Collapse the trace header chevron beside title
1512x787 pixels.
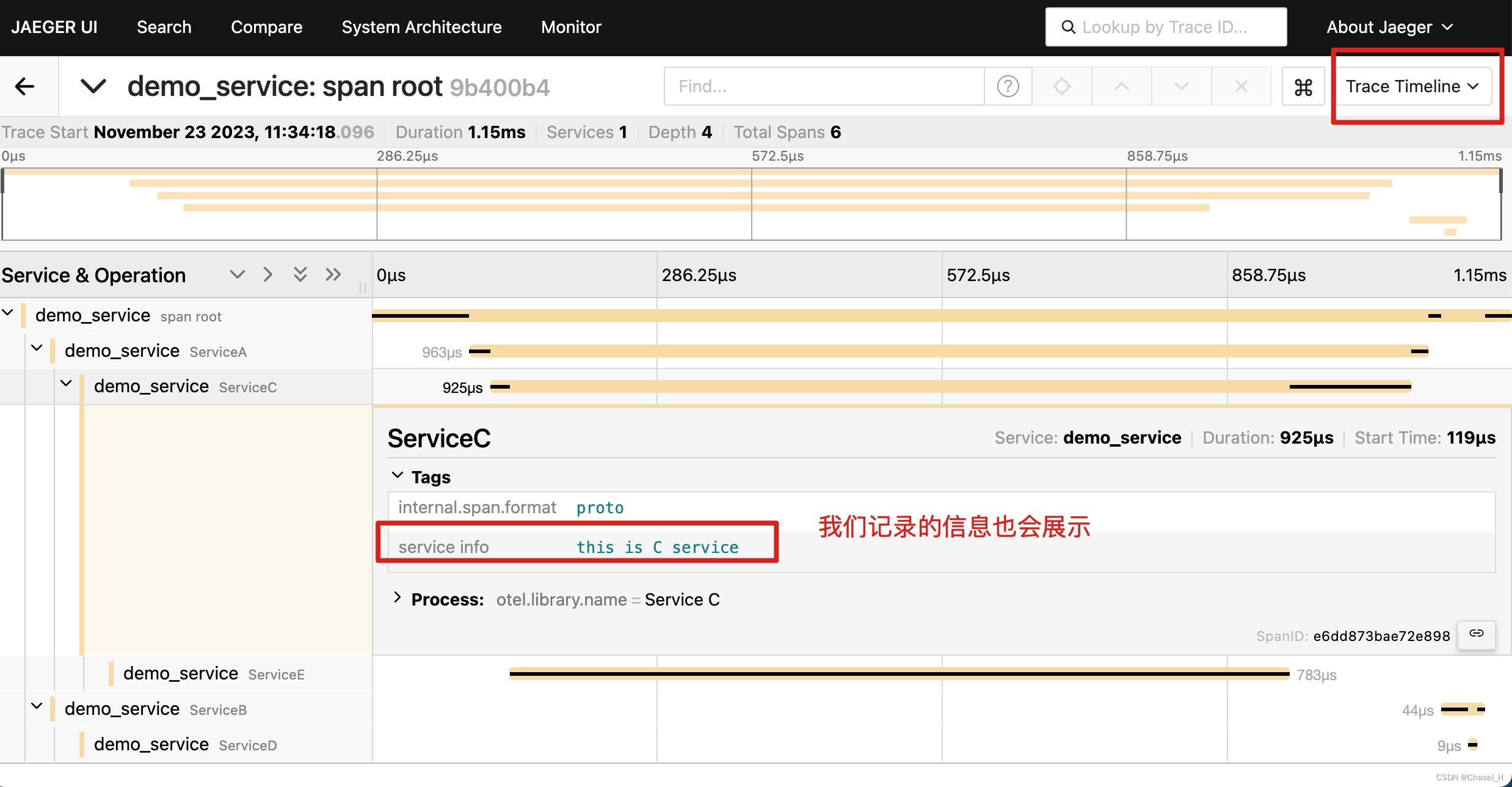[x=93, y=87]
